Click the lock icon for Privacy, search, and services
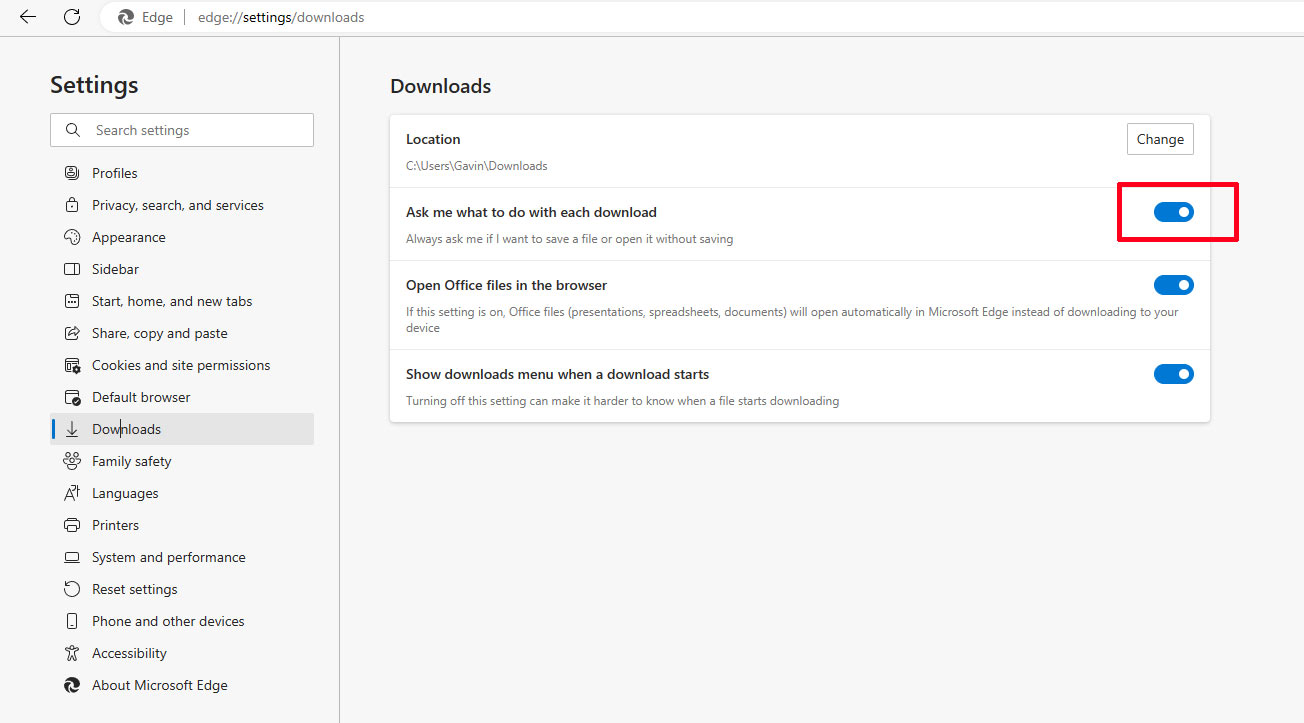Screen dimensions: 1304x723 coord(72,205)
